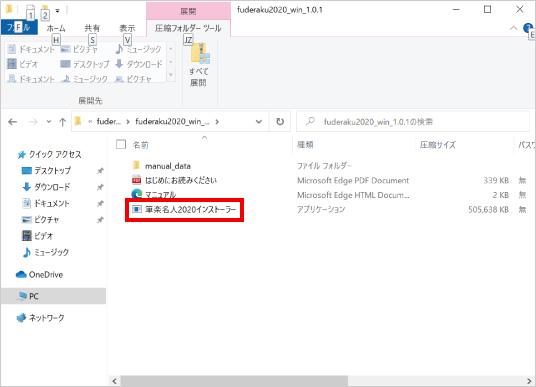This screenshot has height=387, width=536.
Task: Switch to the ホーム ribbon tab
Action: 56,28
